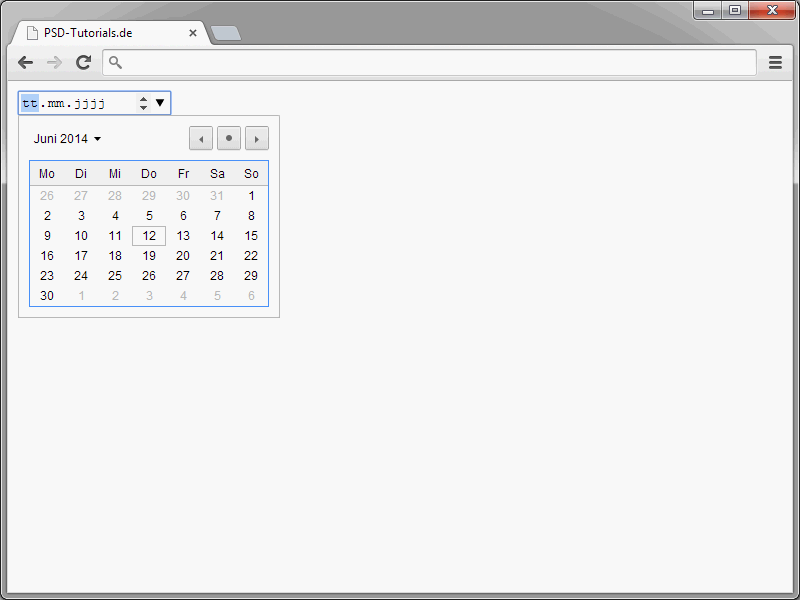Select day 22 in calendar

coord(251,256)
